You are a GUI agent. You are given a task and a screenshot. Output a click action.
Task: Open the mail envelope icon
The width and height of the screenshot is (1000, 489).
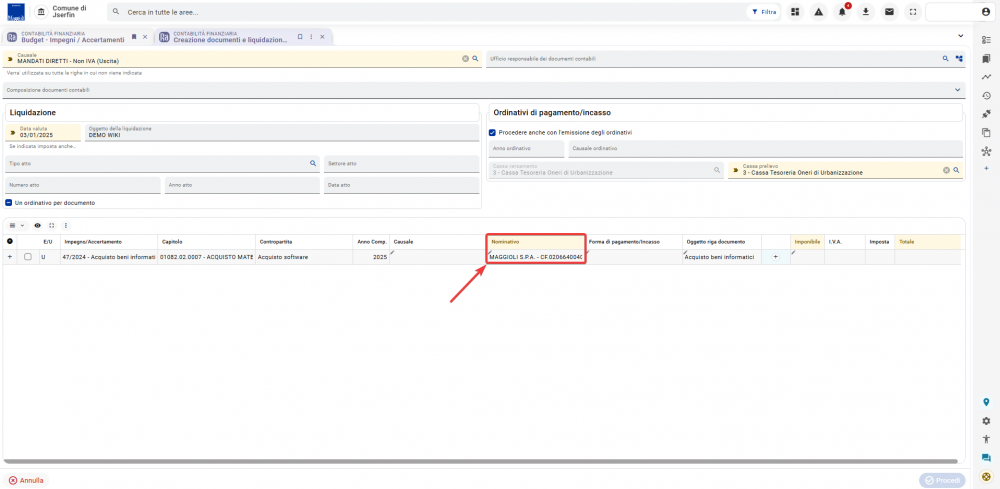click(889, 12)
